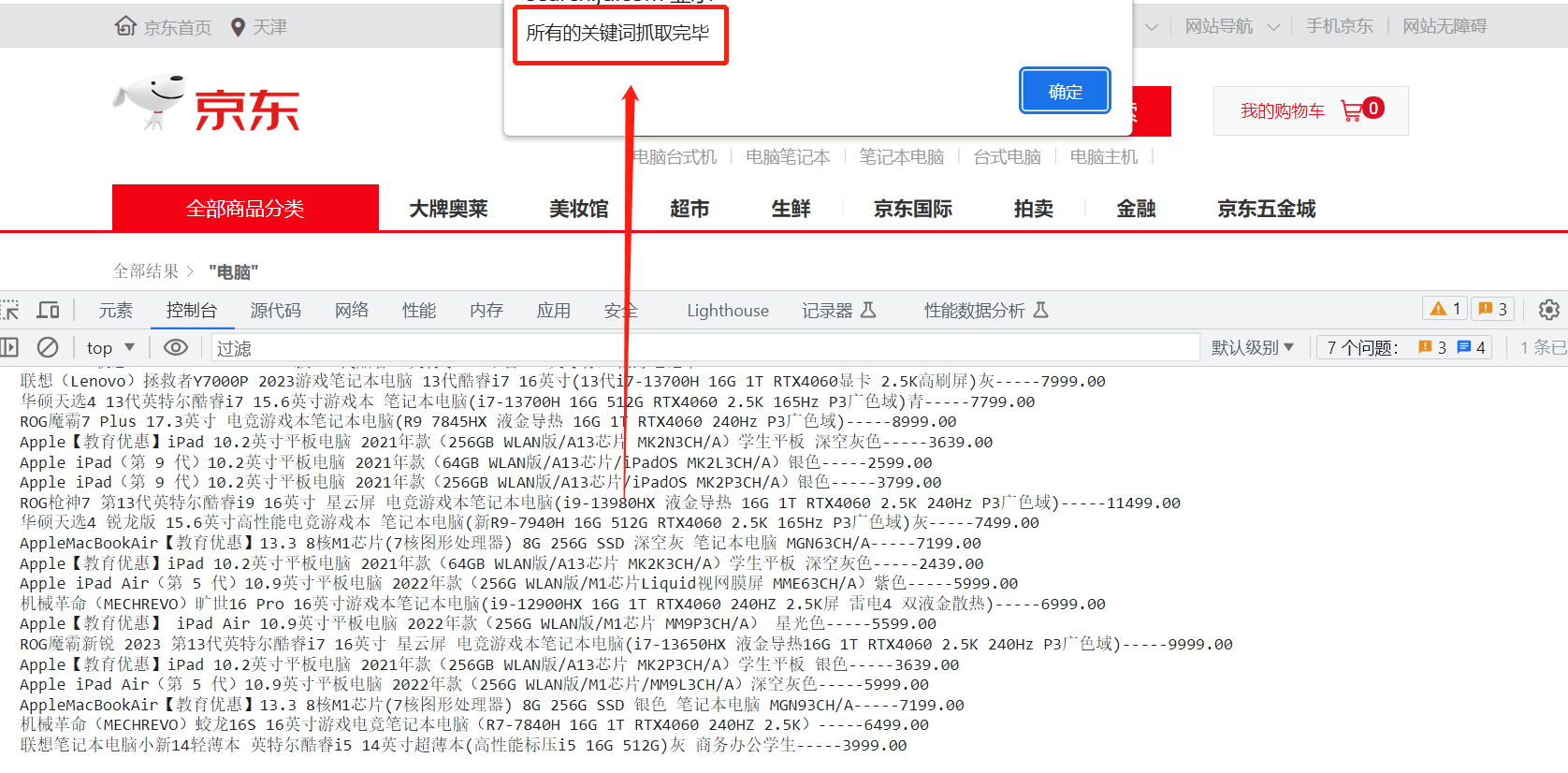Viewport: 1568px width, 773px height.
Task: Clear the console with ban icon
Action: pos(48,347)
